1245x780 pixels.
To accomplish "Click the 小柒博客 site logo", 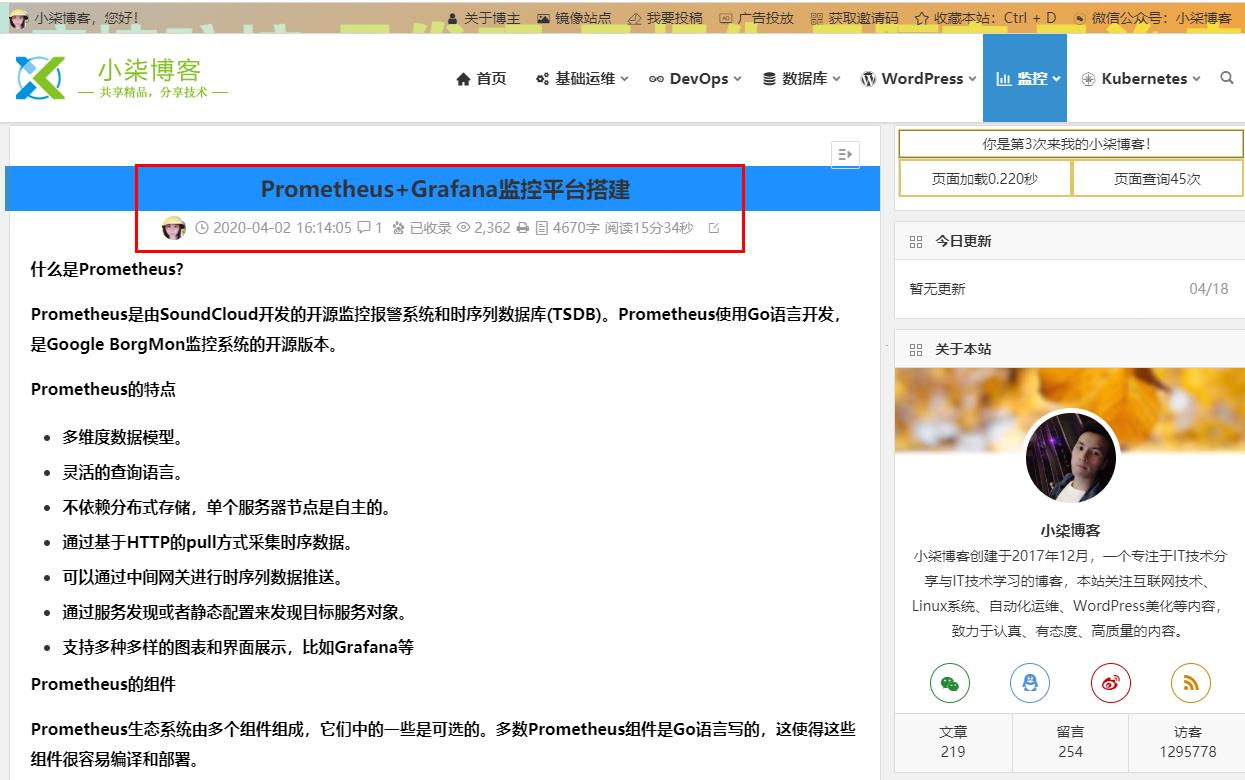I will (x=122, y=78).
